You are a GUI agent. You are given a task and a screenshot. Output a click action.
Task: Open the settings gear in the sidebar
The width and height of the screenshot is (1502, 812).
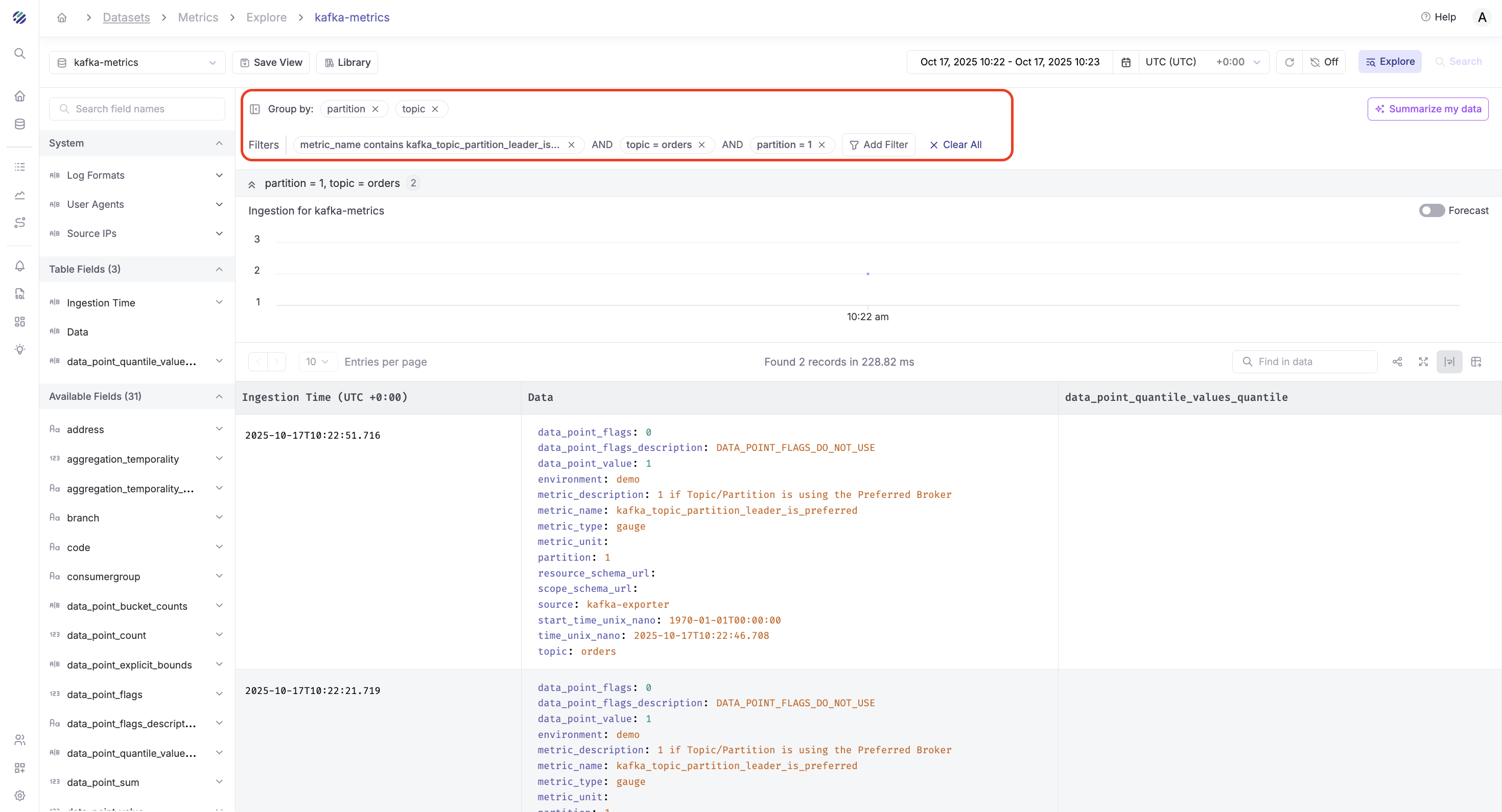[20, 795]
